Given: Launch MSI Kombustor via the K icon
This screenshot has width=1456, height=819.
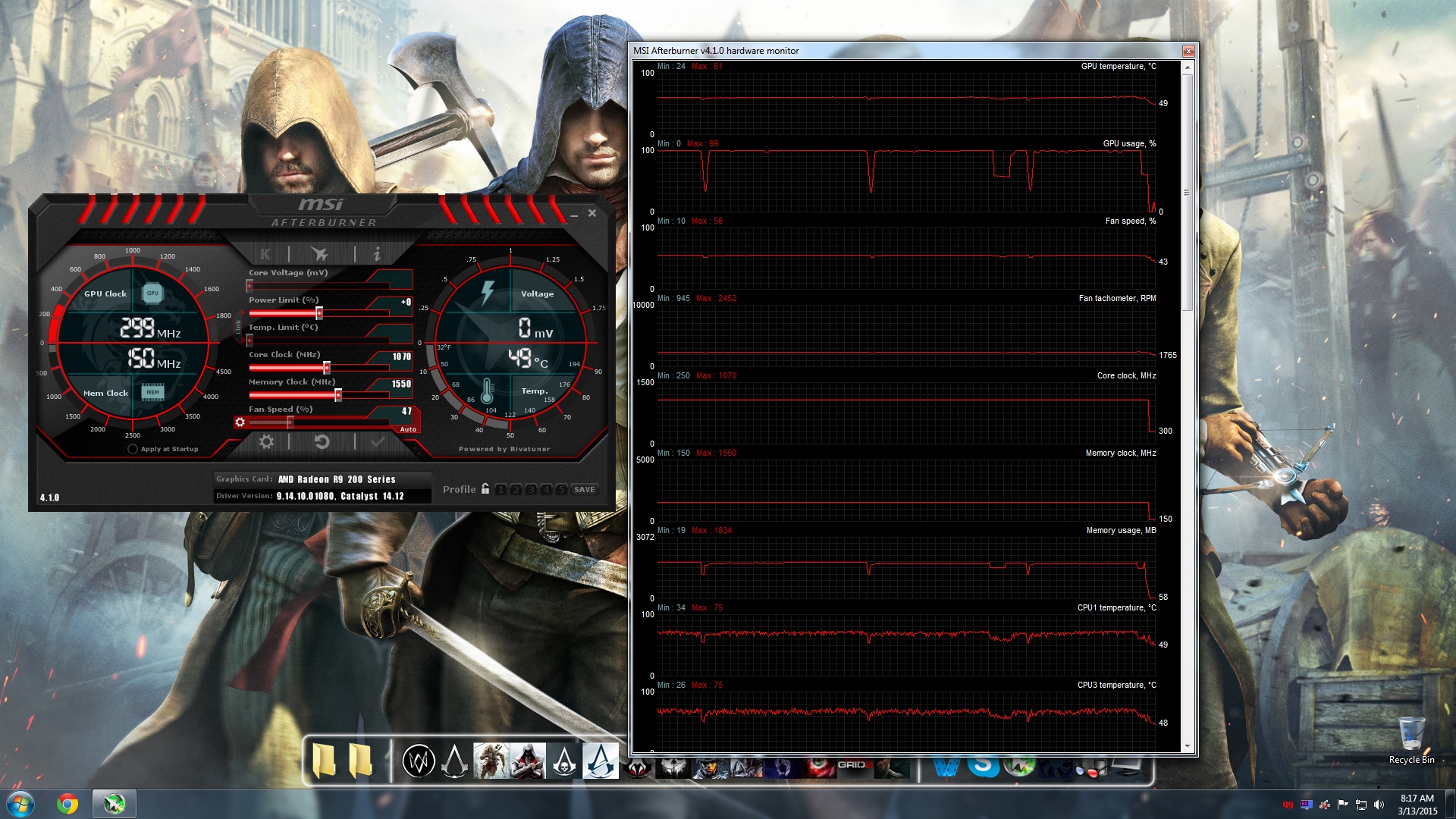Looking at the screenshot, I should [x=265, y=254].
